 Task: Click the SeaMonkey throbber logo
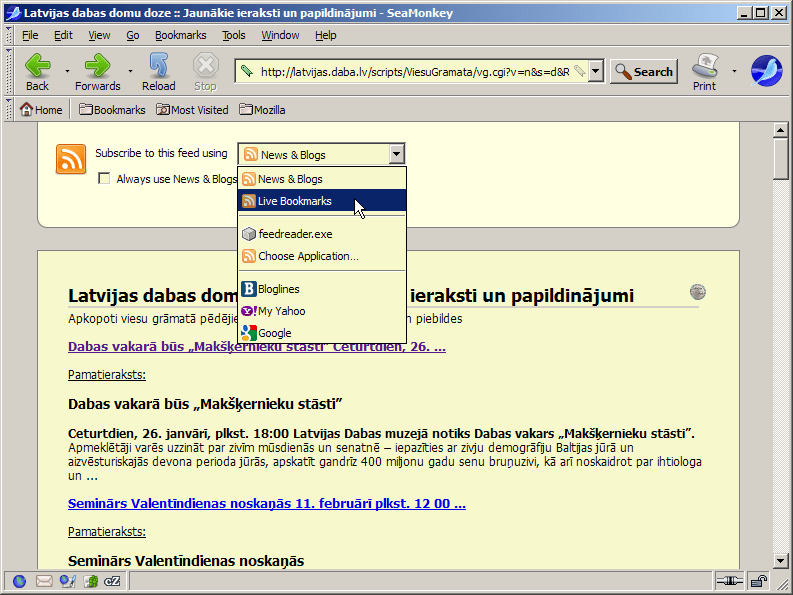pyautogui.click(x=766, y=71)
